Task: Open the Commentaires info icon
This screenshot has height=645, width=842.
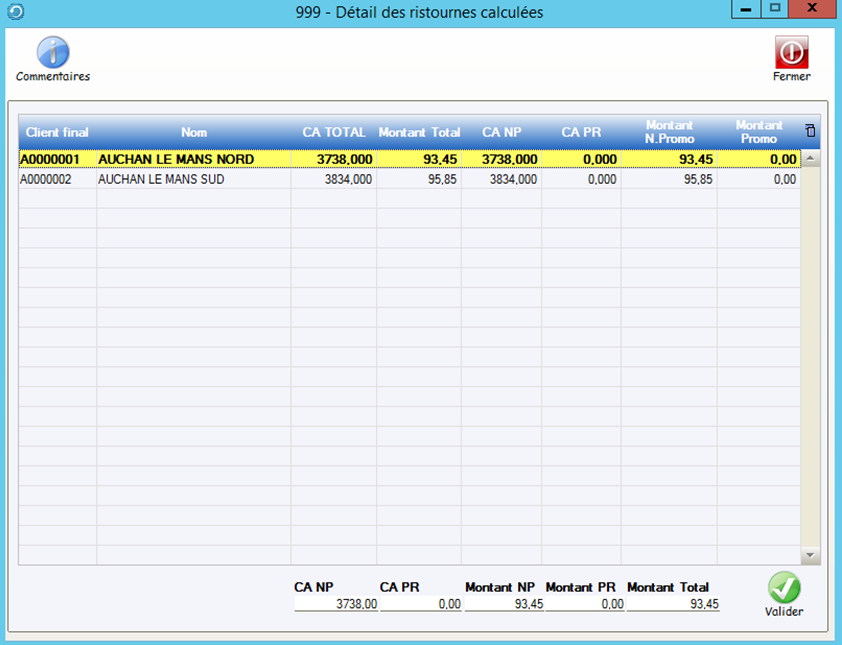Action: click(x=52, y=52)
